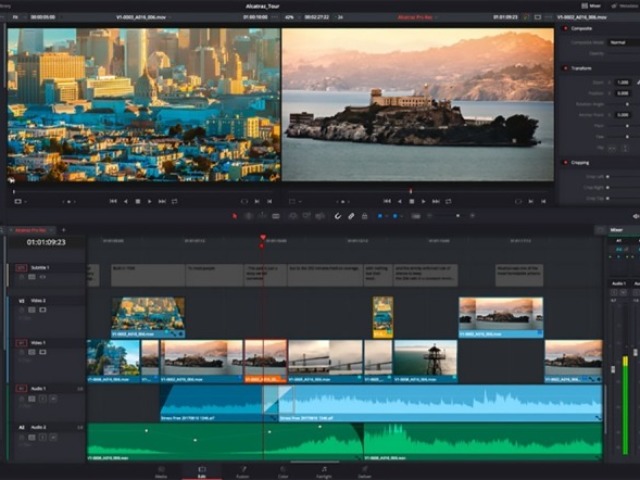Adjust the Pitch slider in Transform
Image resolution: width=640 pixels, height=480 pixels.
tap(627, 126)
